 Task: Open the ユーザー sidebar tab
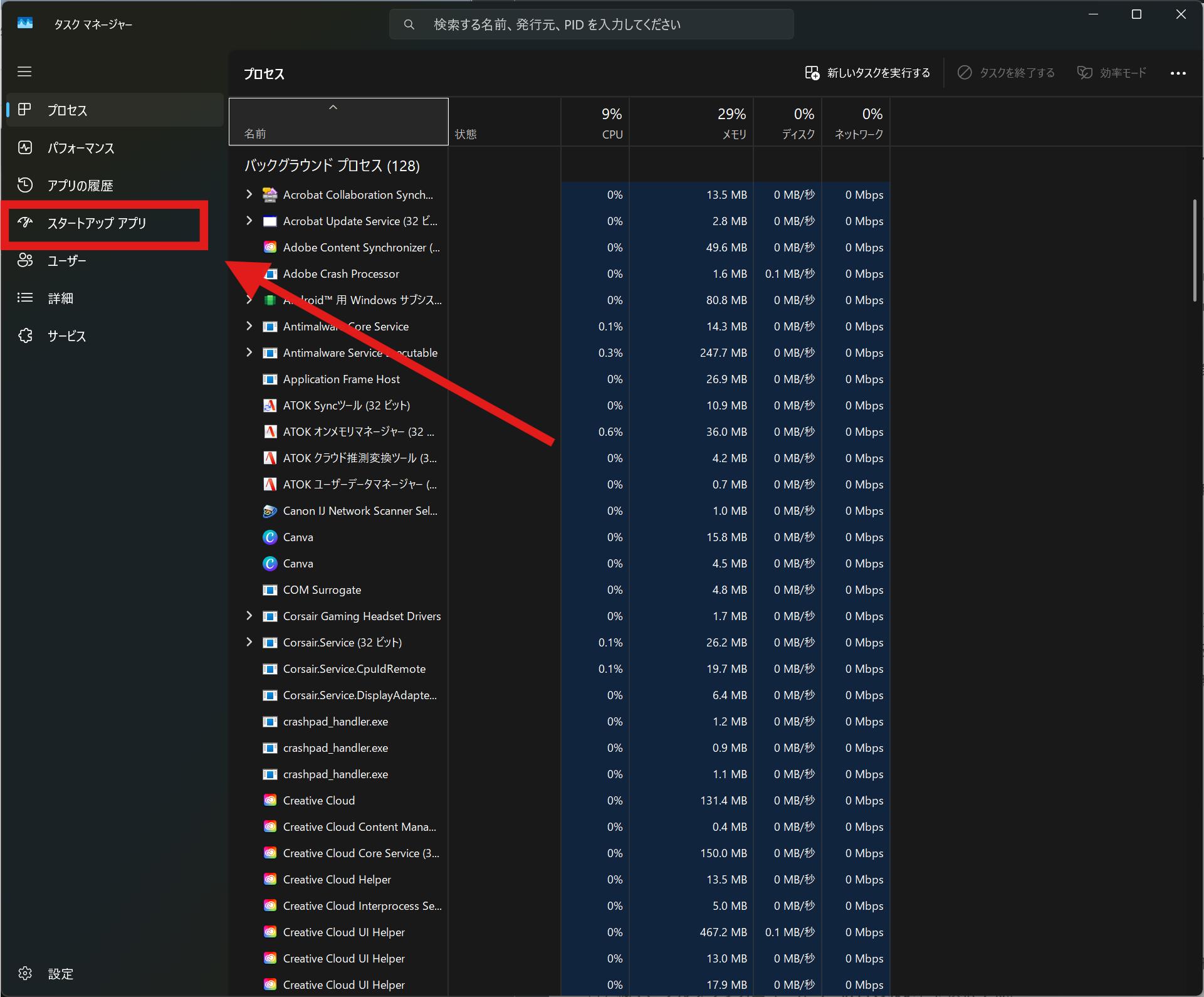pyautogui.click(x=116, y=261)
